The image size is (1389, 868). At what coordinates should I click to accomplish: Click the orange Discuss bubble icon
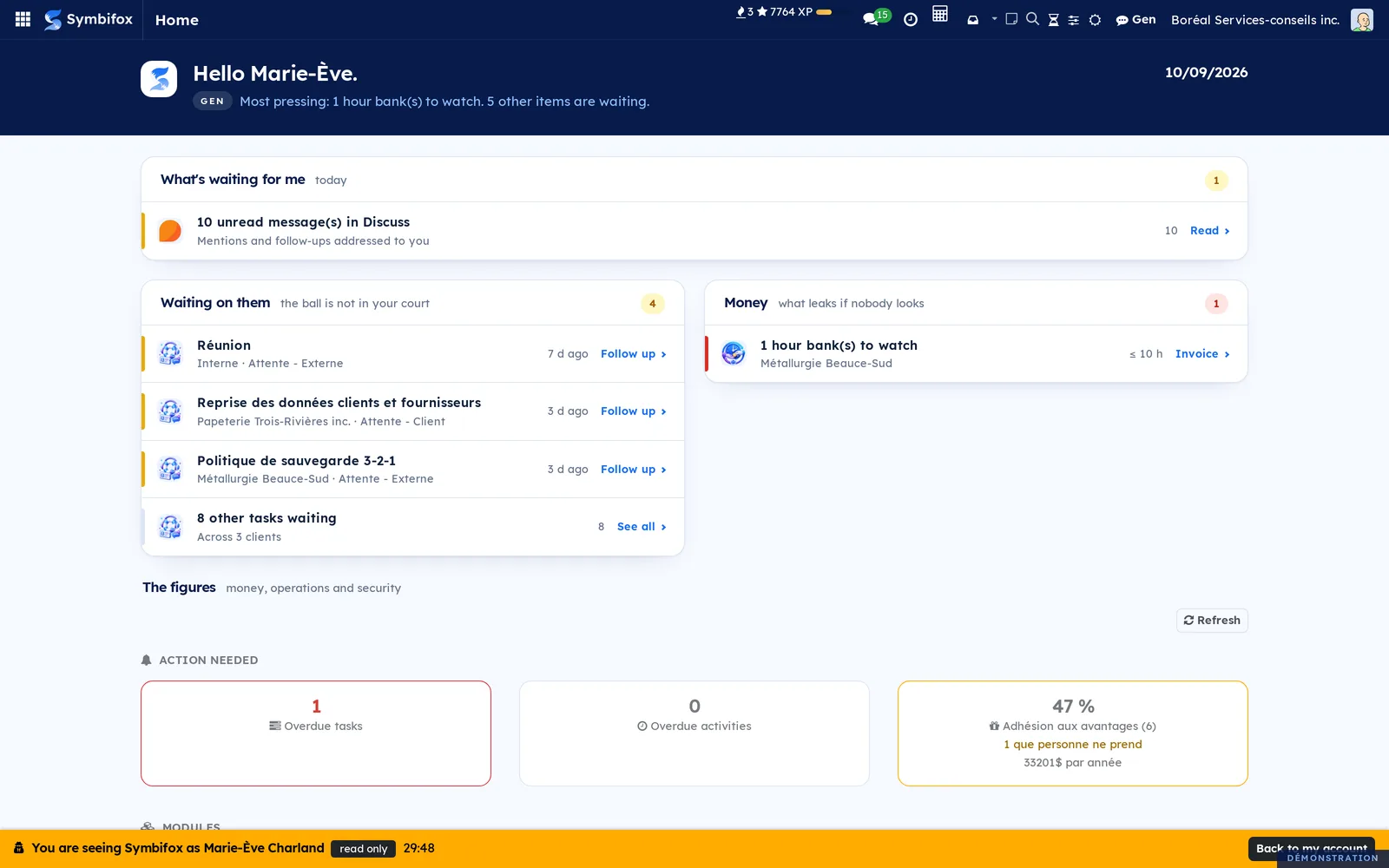pyautogui.click(x=170, y=231)
